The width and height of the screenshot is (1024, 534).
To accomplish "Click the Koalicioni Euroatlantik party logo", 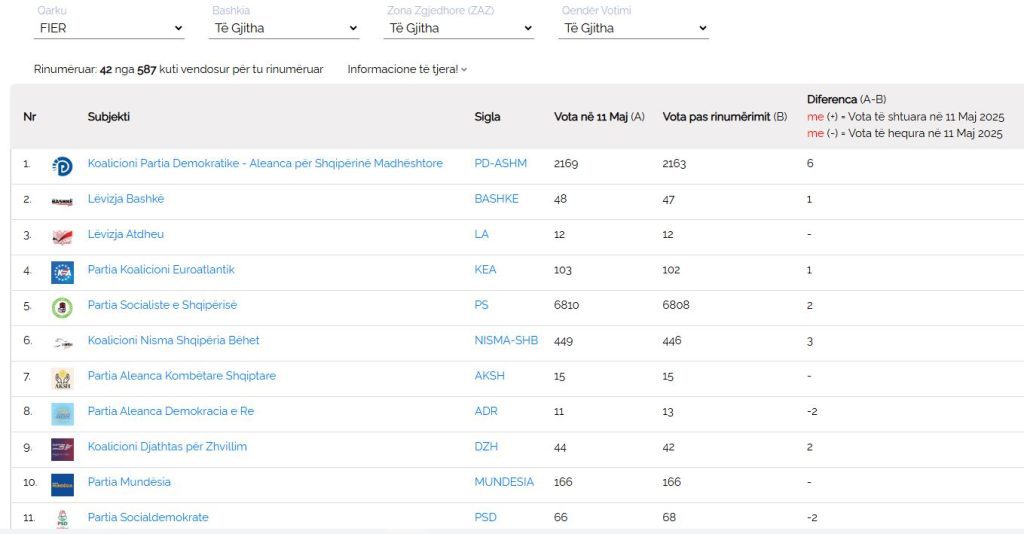I will pos(62,271).
